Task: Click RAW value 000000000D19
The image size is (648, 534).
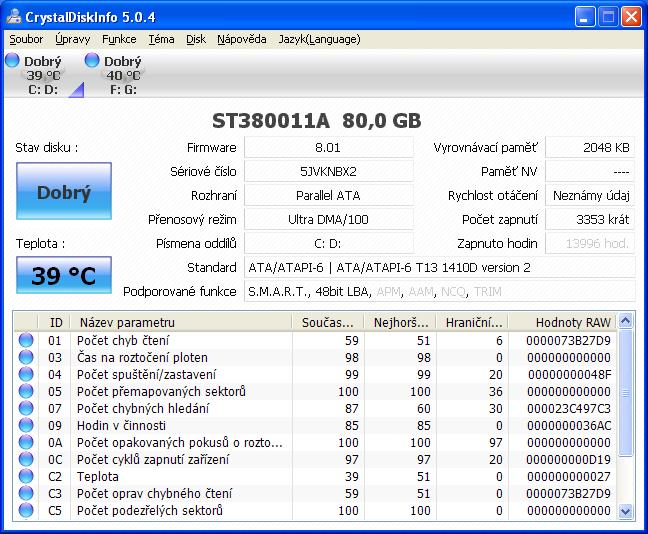Action: click(568, 459)
